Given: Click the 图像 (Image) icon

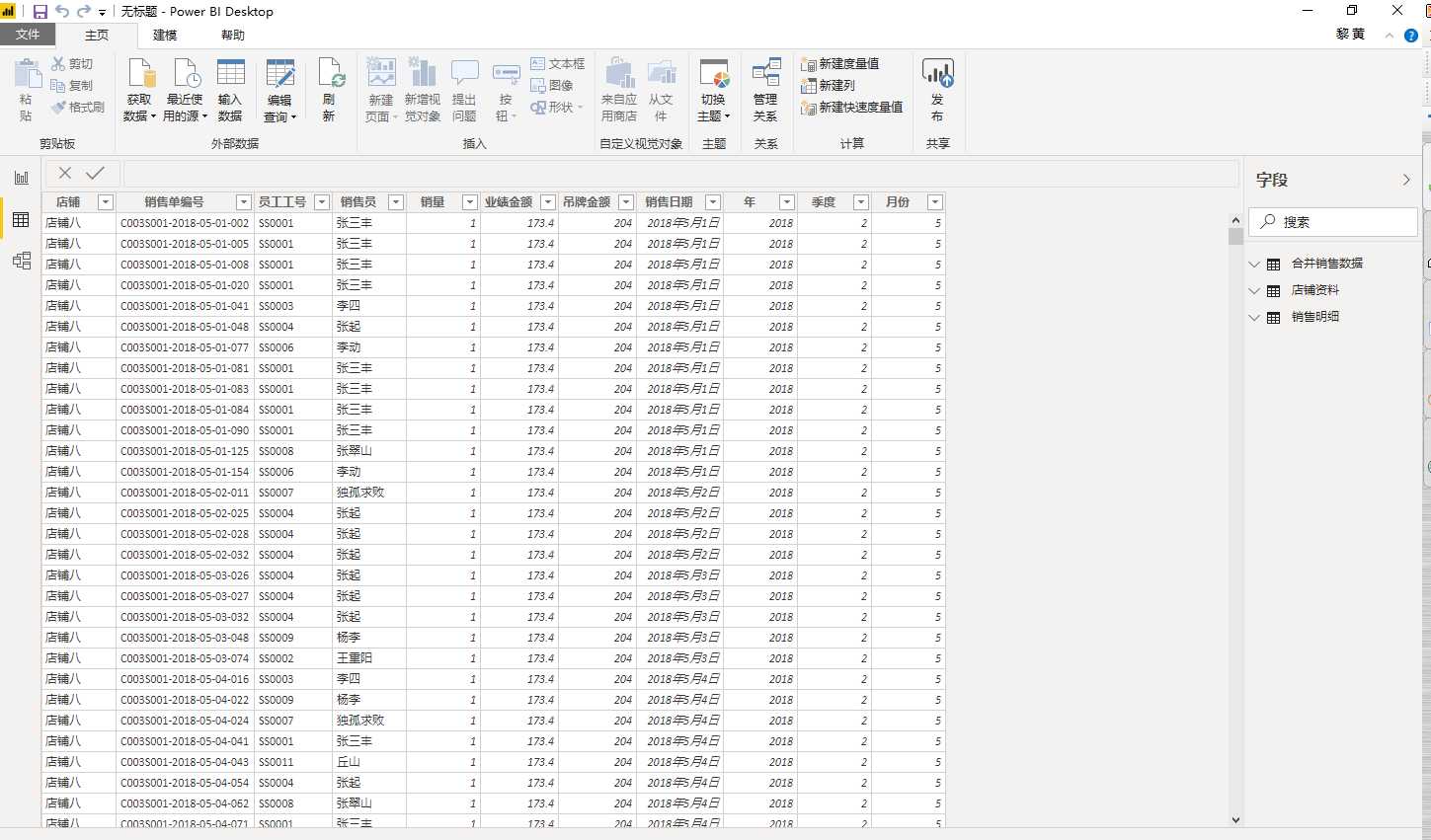Looking at the screenshot, I should click(x=538, y=86).
